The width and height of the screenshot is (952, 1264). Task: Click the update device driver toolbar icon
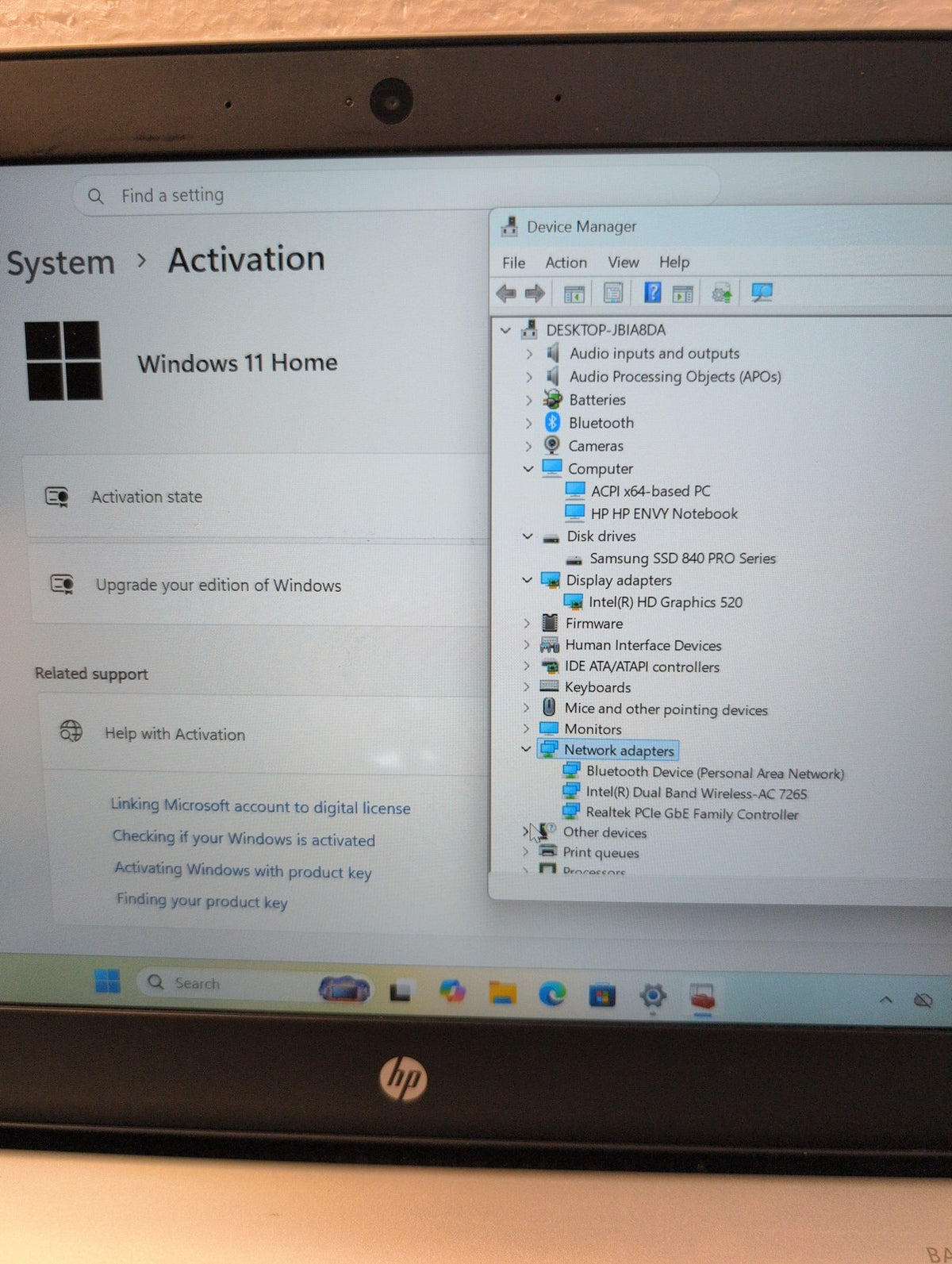721,293
